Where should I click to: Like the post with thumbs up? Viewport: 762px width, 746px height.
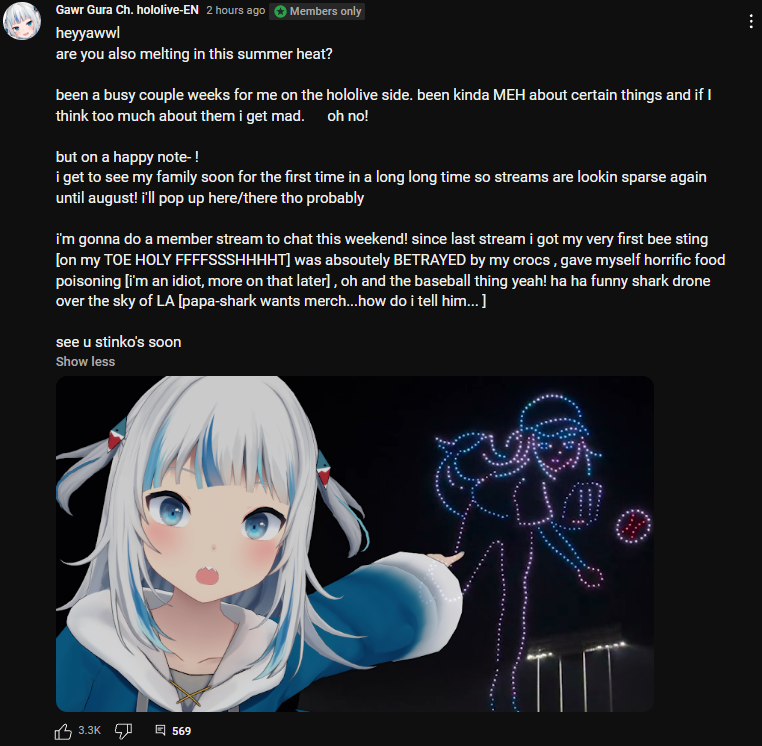coord(63,731)
